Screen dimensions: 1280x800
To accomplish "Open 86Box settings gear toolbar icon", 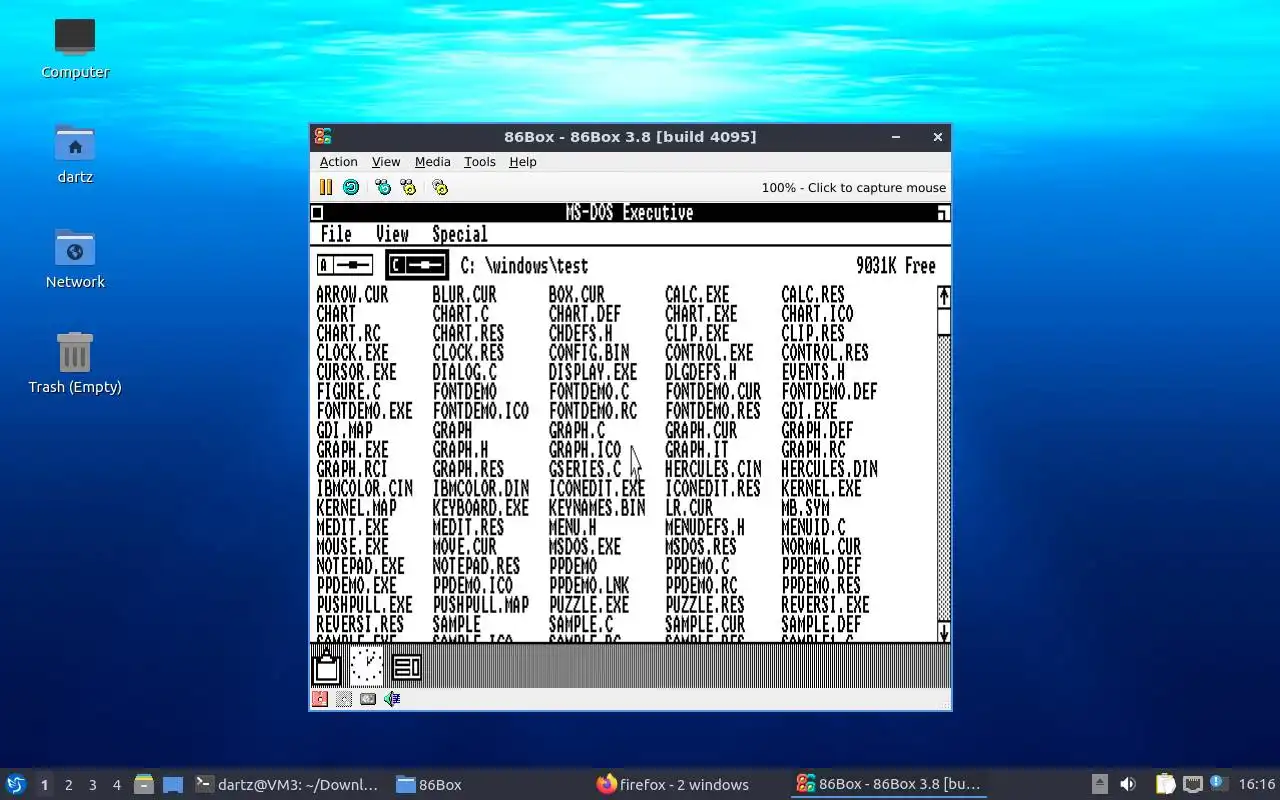I will pos(440,187).
